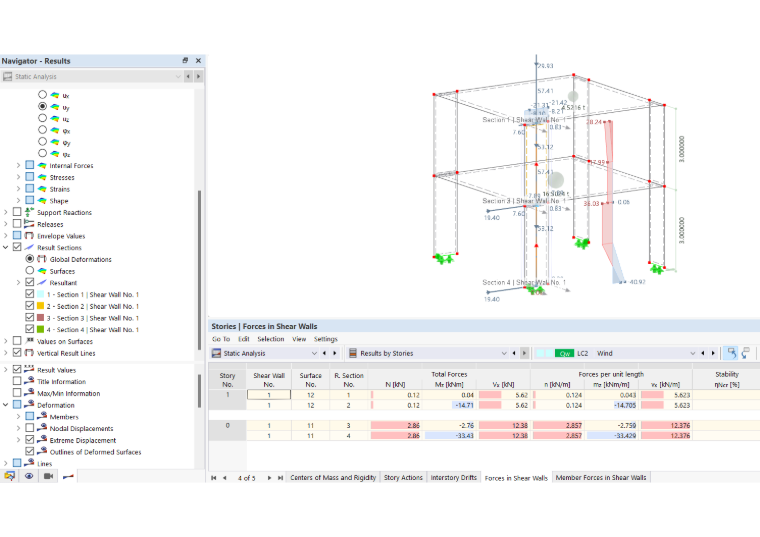
Task: Close the Navigator - Results panel
Action: pyautogui.click(x=198, y=61)
